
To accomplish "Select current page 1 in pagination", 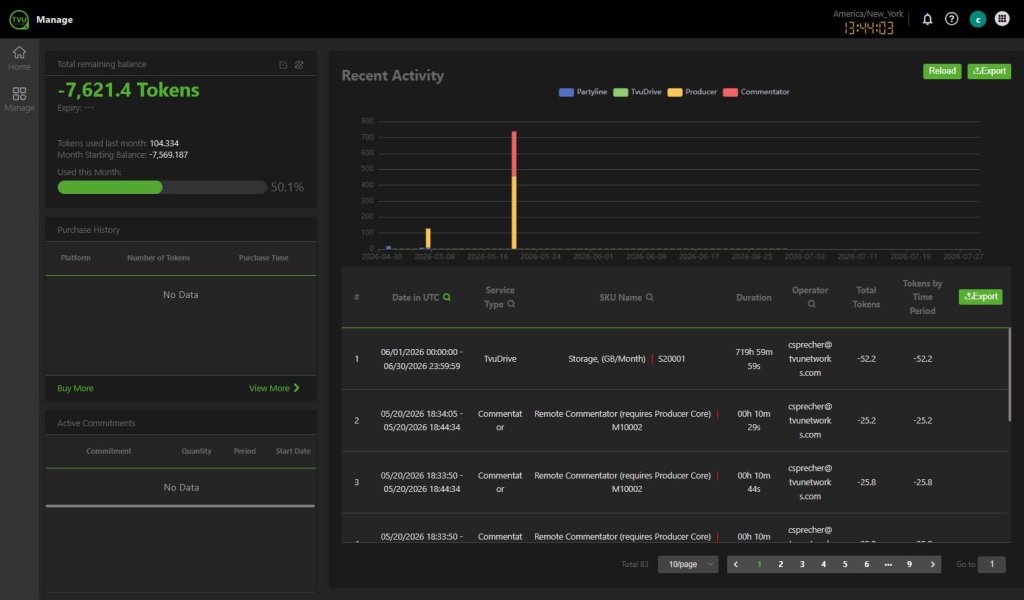I will tap(759, 564).
